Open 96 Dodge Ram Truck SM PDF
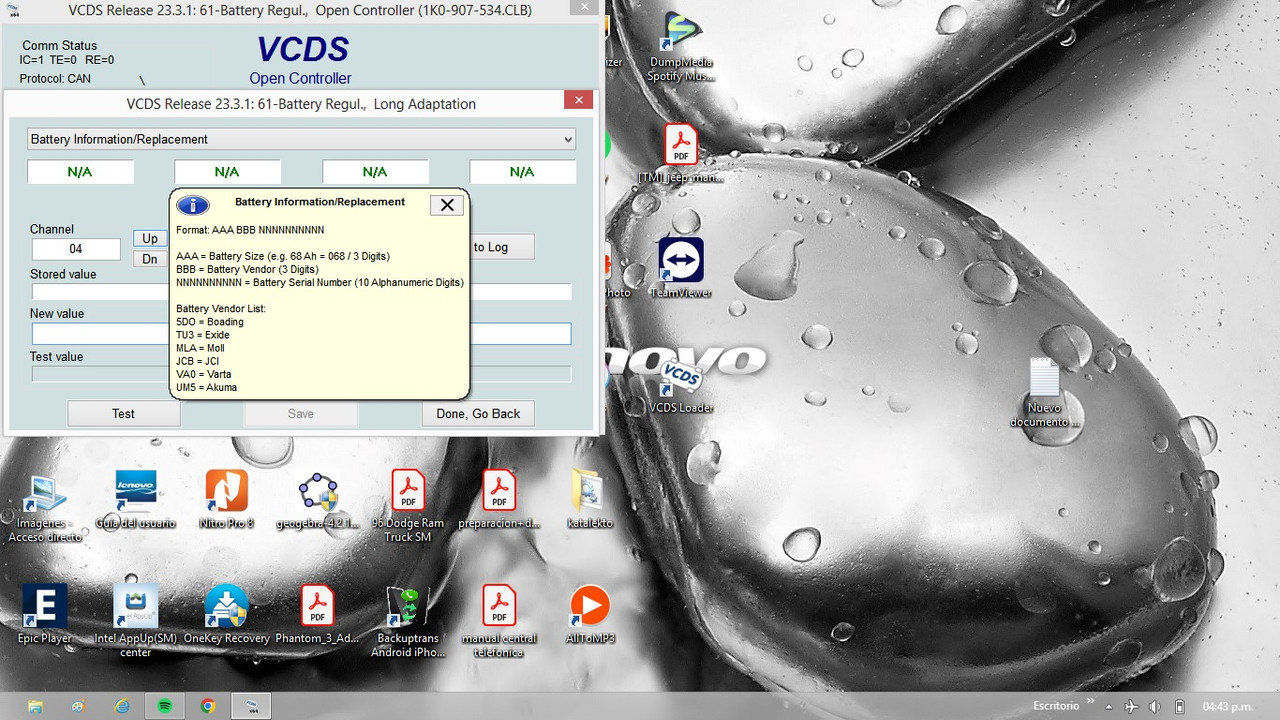1280x720 pixels. (408, 506)
